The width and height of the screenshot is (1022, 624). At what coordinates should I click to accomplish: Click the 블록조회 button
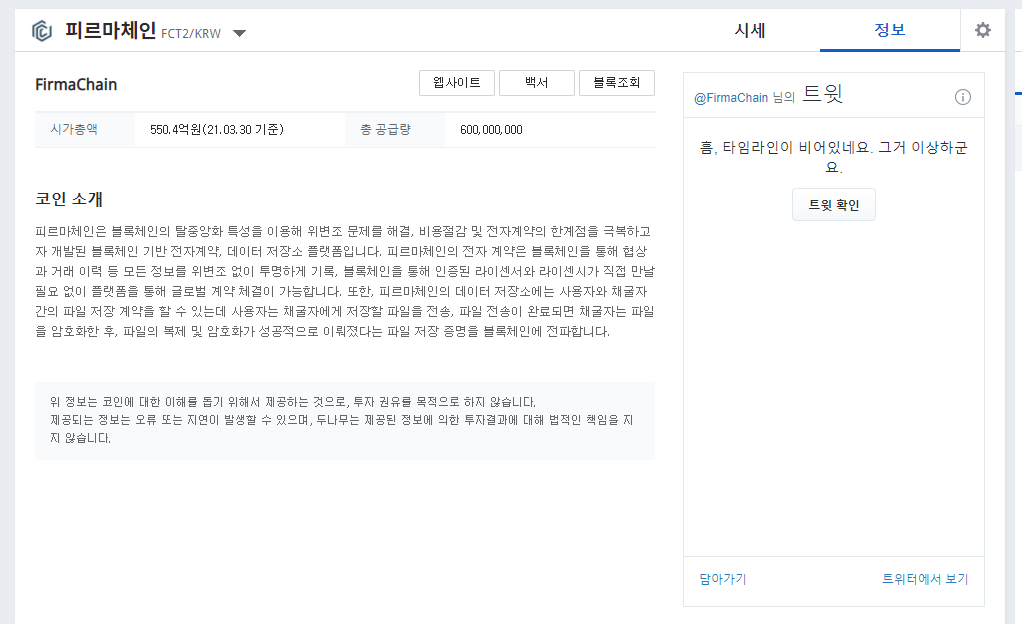[617, 83]
